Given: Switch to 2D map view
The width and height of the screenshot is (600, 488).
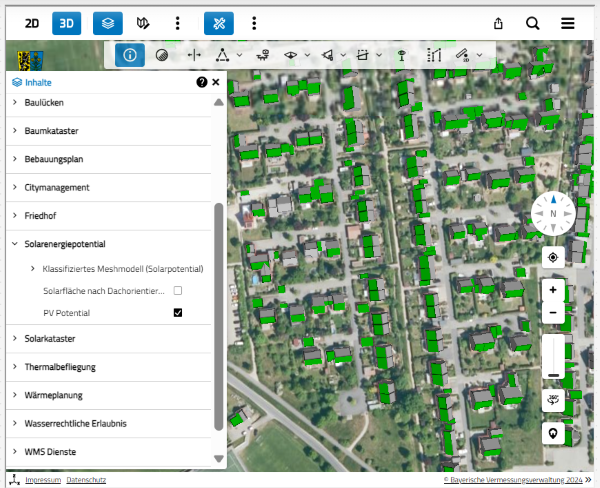Looking at the screenshot, I should pos(32,23).
